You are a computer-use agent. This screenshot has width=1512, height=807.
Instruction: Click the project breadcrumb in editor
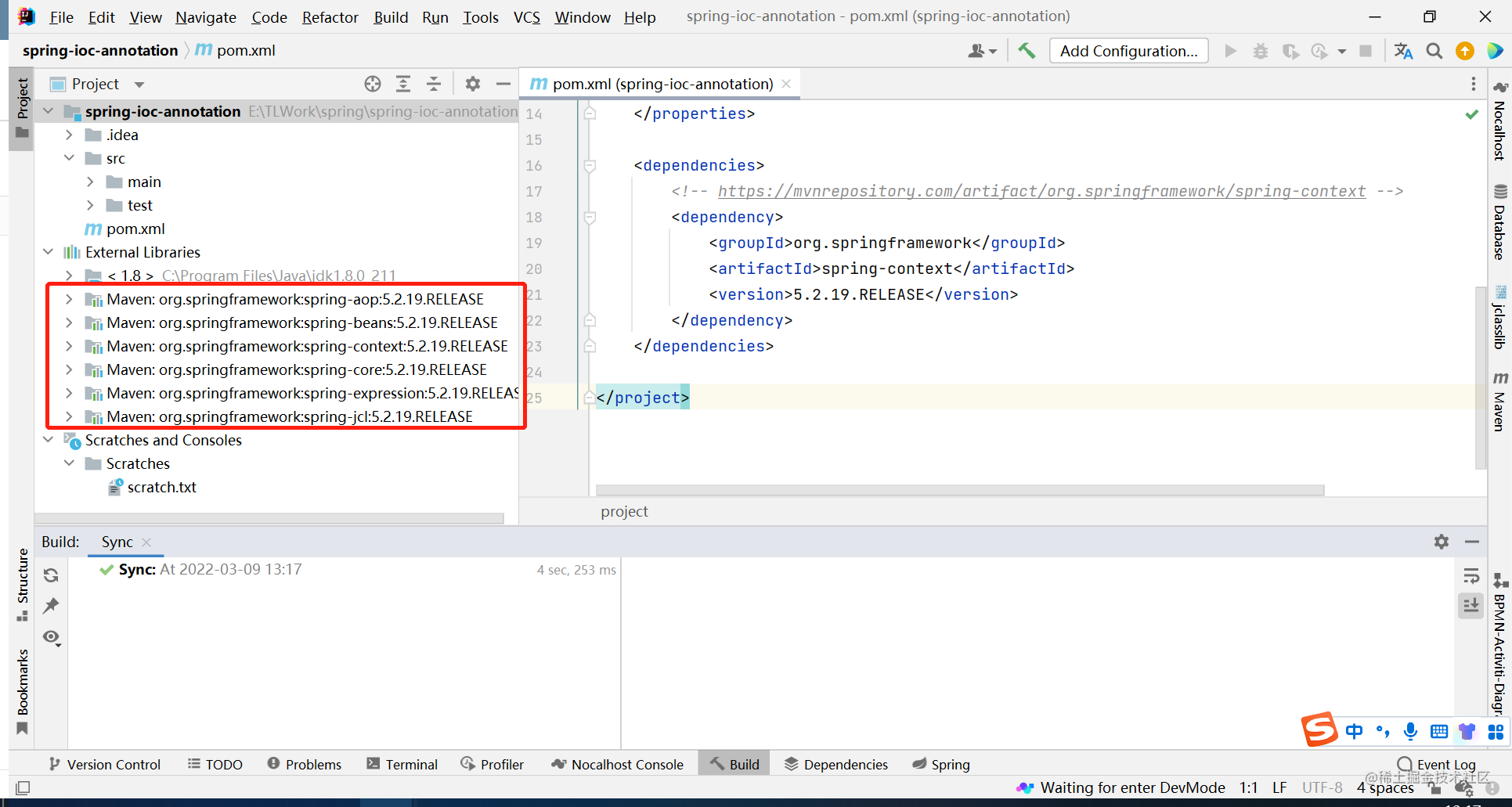click(625, 511)
